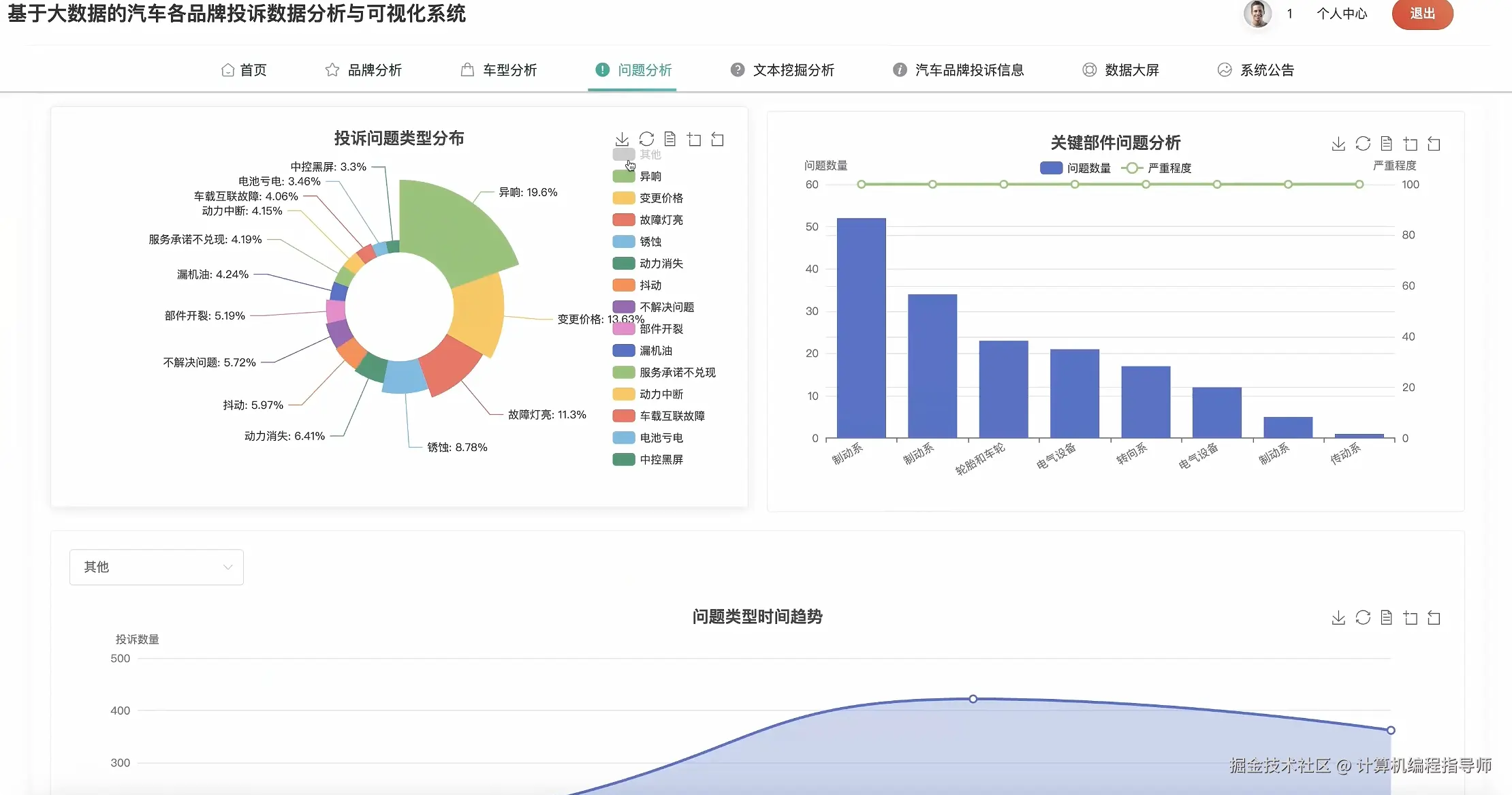The width and height of the screenshot is (1512, 795).
Task: Click the 锈蚀 blue legend swatch
Action: 624,242
